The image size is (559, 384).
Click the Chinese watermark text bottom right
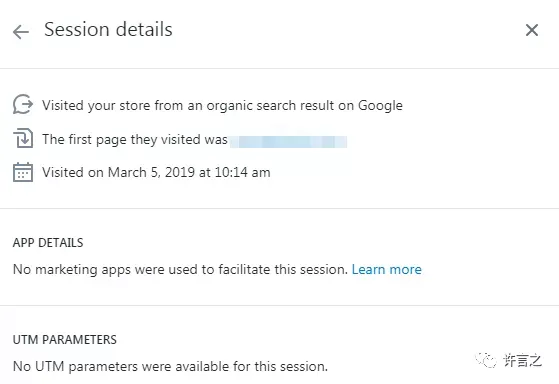523,360
